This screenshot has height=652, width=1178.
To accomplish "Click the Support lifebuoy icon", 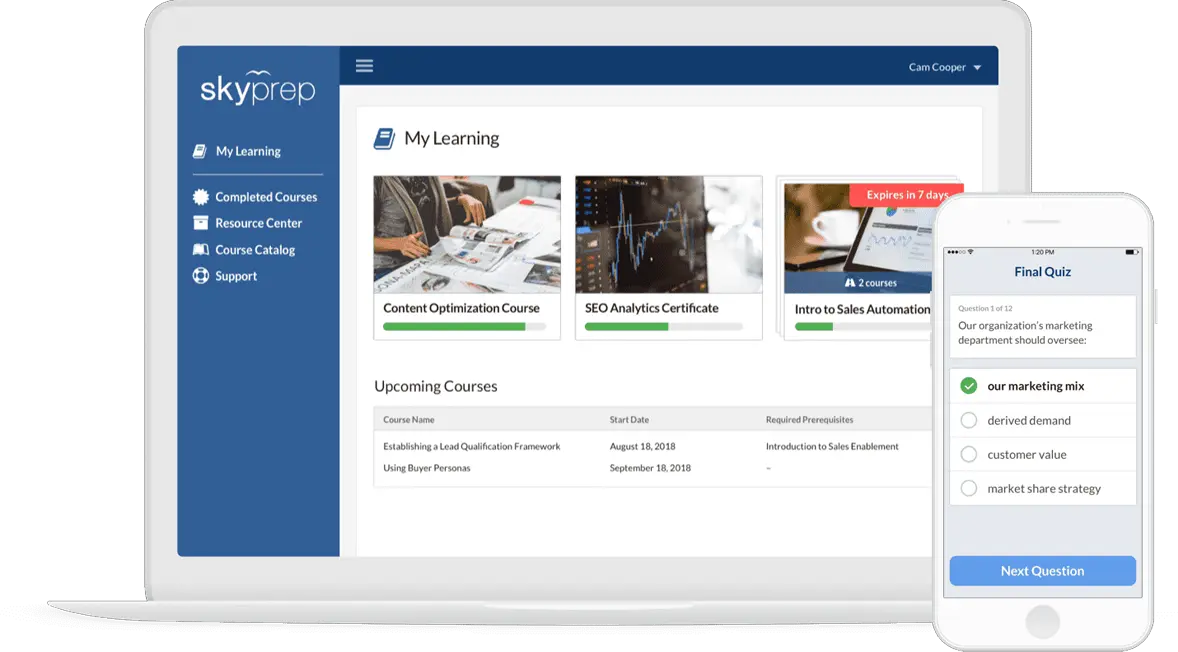I will pyautogui.click(x=201, y=276).
